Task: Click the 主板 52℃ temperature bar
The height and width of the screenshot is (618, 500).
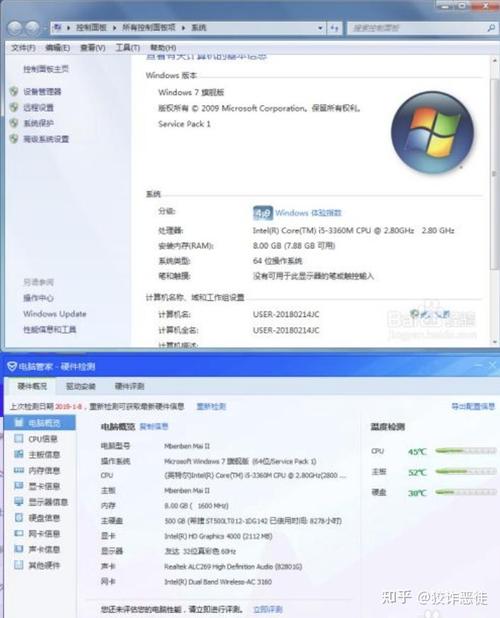Action: pos(465,471)
